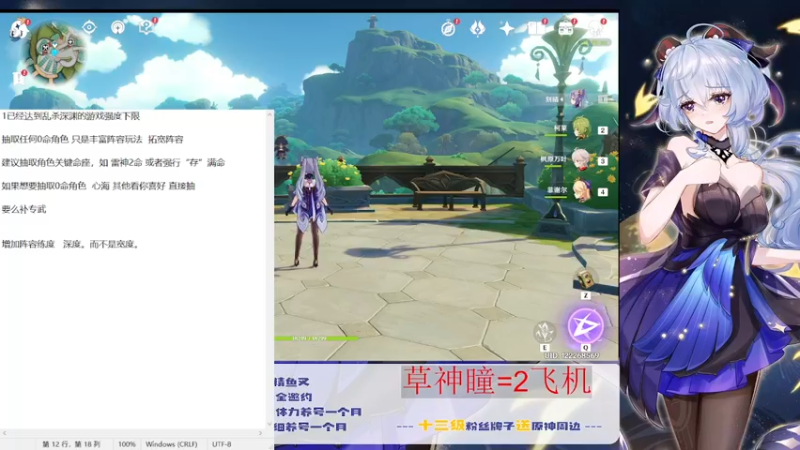The image size is (800, 450).
Task: Click the 第 12 行, 第 18 列 status entry
Action: click(71, 444)
